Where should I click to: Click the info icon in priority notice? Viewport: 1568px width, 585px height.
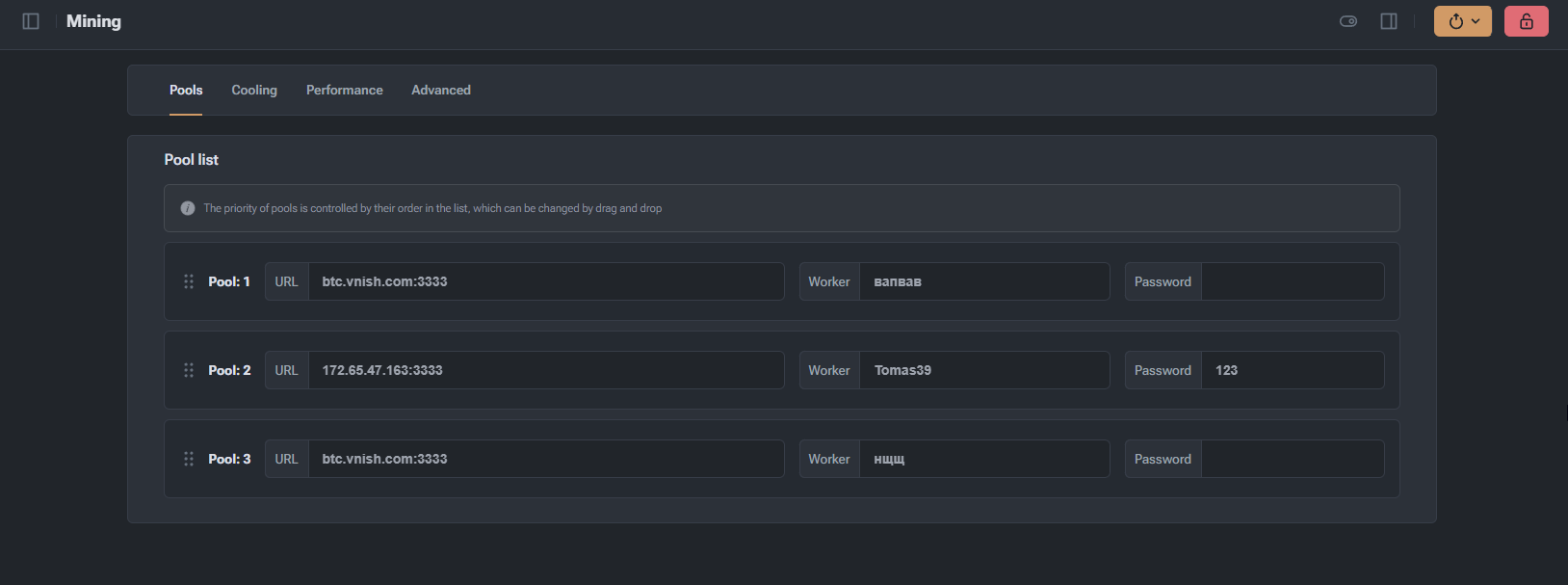[x=188, y=208]
